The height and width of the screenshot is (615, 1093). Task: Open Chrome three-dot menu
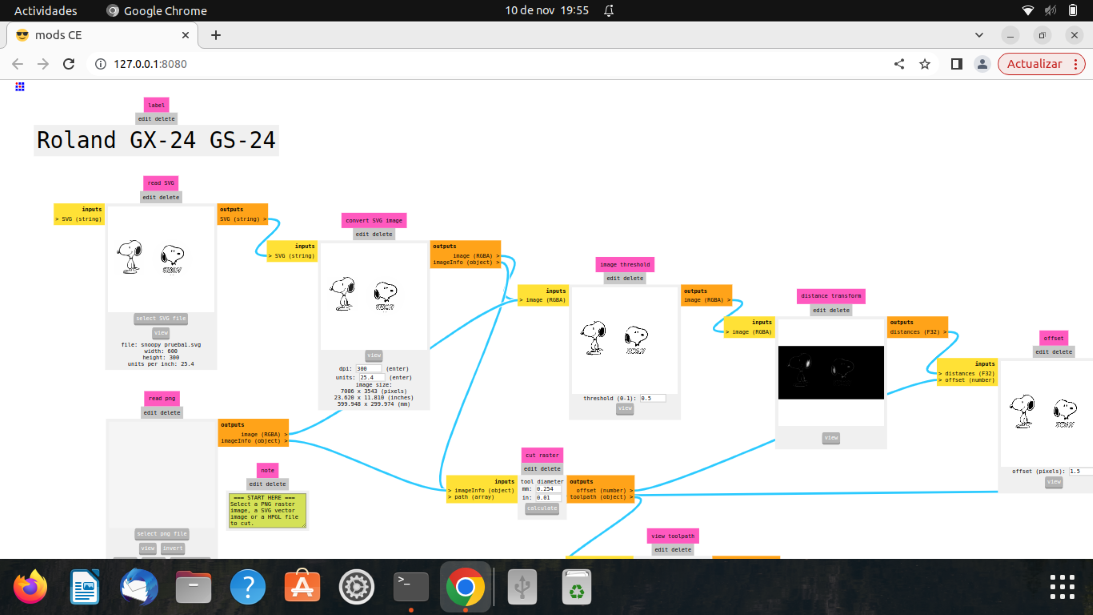[1076, 63]
